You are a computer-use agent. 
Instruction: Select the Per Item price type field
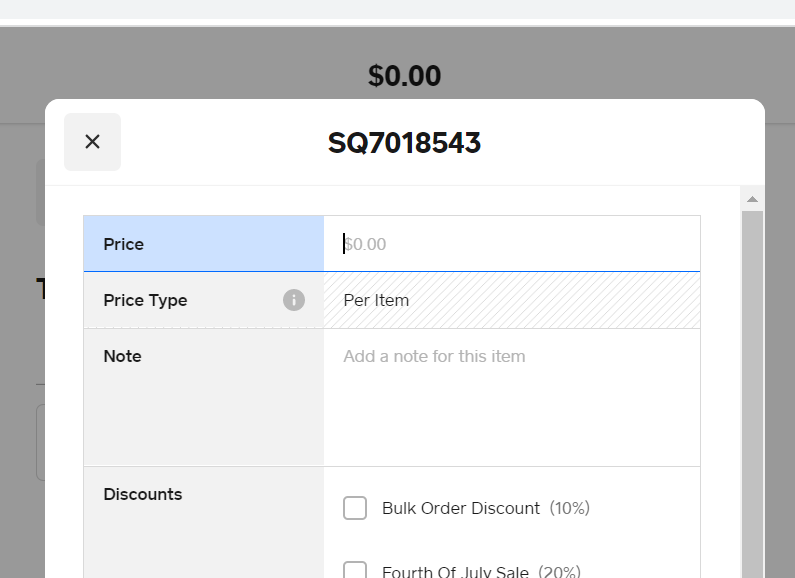511,300
